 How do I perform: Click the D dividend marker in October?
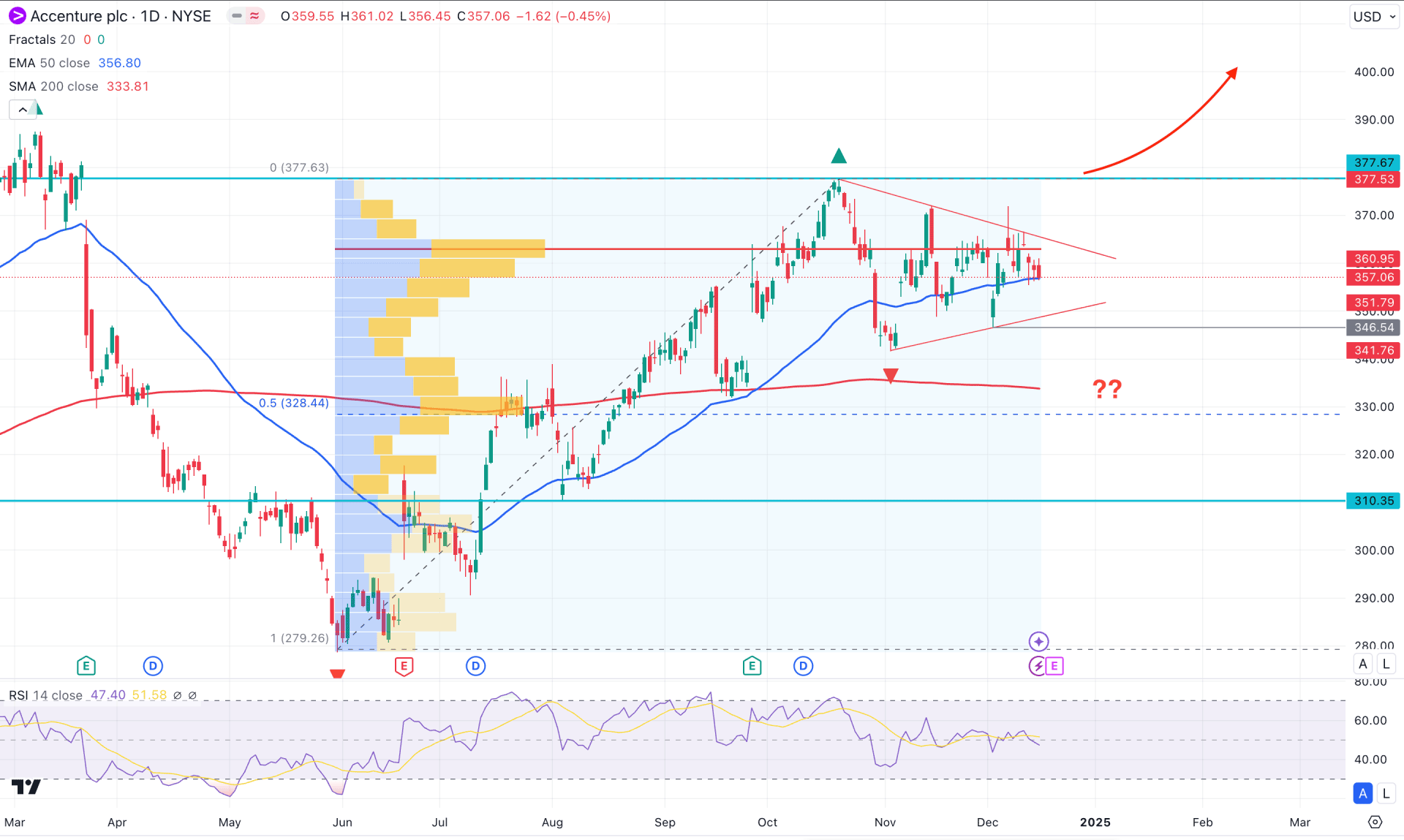[803, 666]
